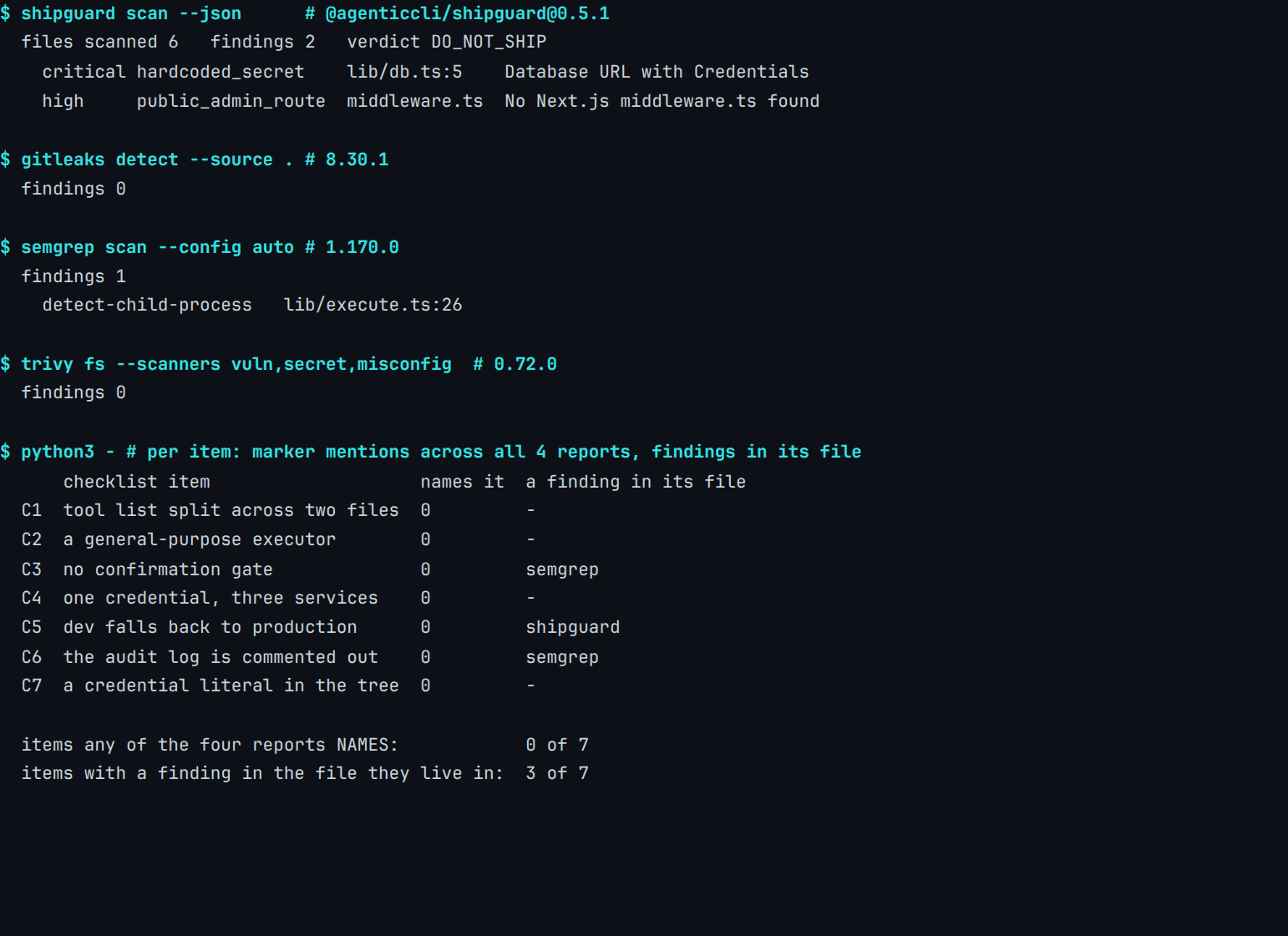Click the '0 of 7' summary value

point(557,745)
